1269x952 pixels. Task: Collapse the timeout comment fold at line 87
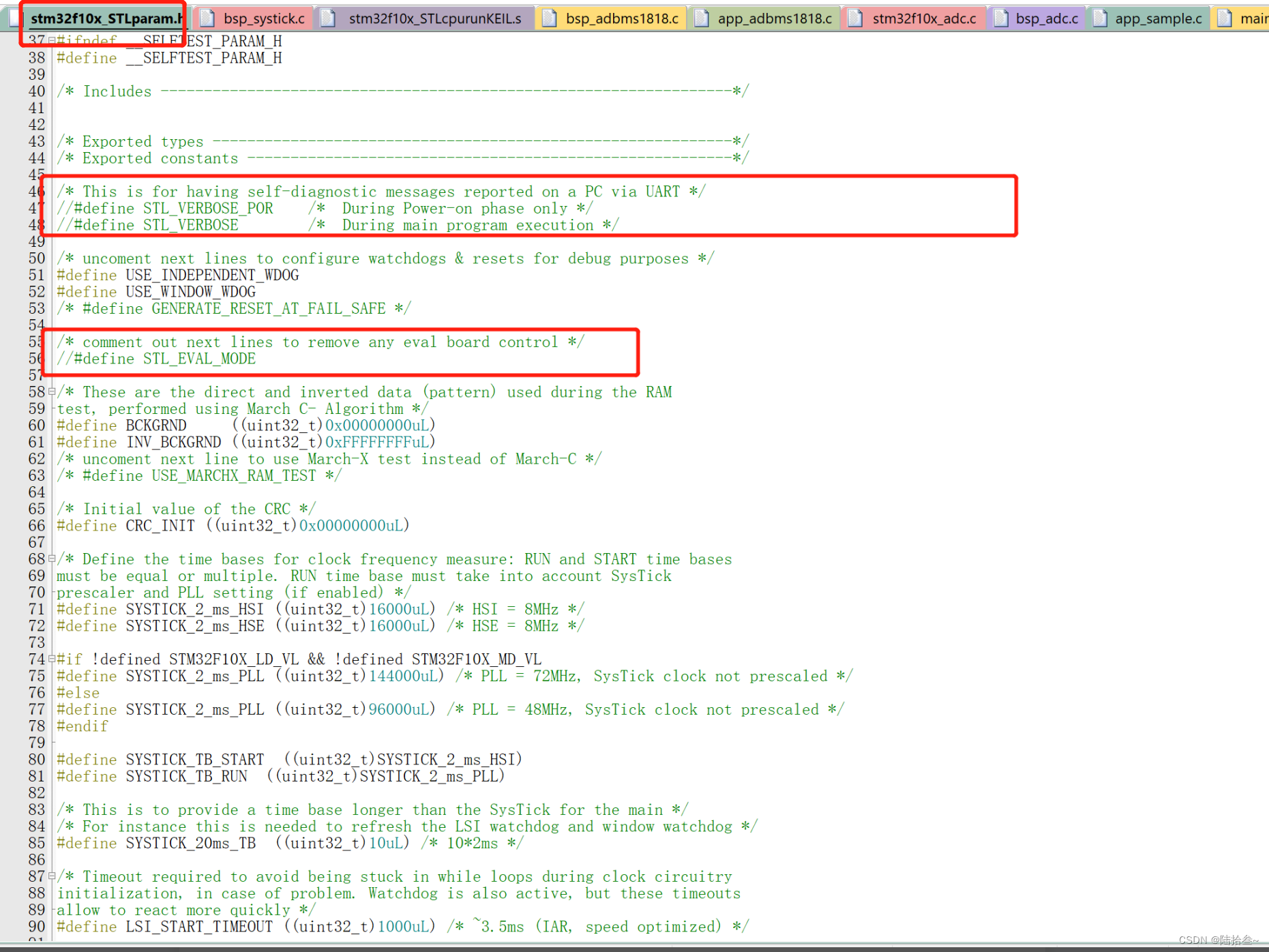click(51, 877)
